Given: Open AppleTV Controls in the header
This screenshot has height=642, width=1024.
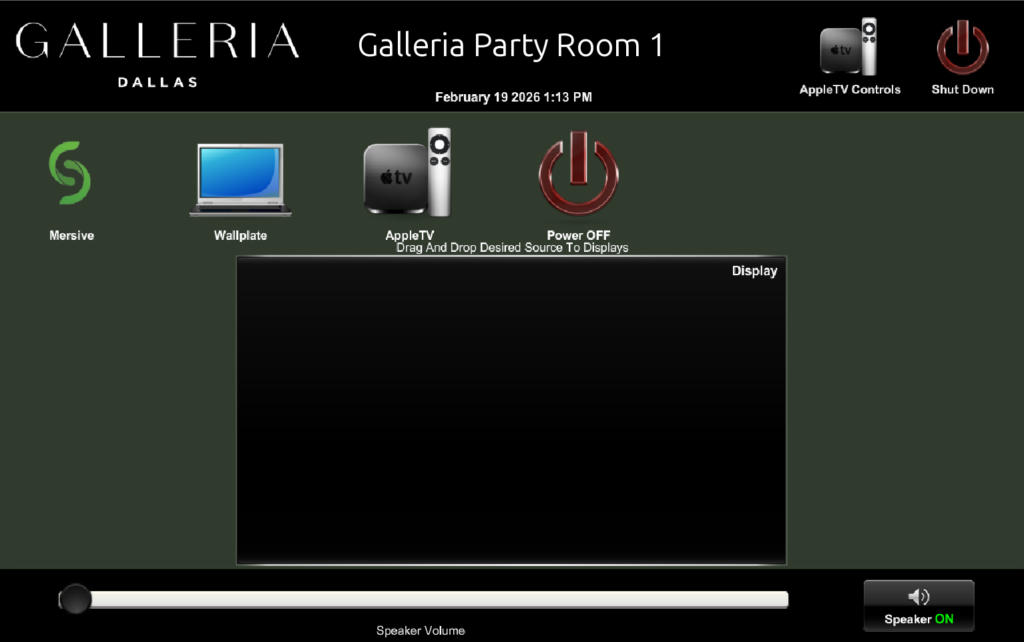Looking at the screenshot, I should point(849,47).
